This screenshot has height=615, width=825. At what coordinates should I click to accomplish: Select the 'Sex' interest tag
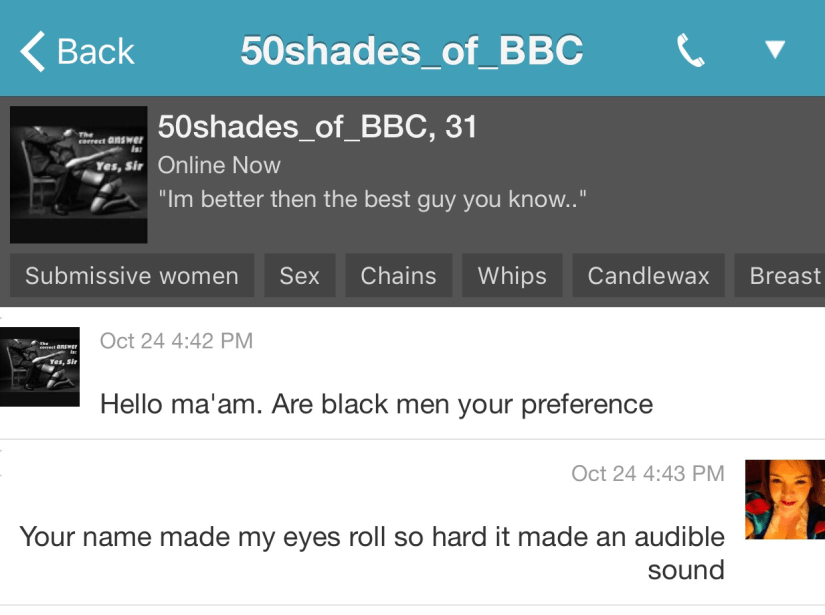pyautogui.click(x=299, y=276)
